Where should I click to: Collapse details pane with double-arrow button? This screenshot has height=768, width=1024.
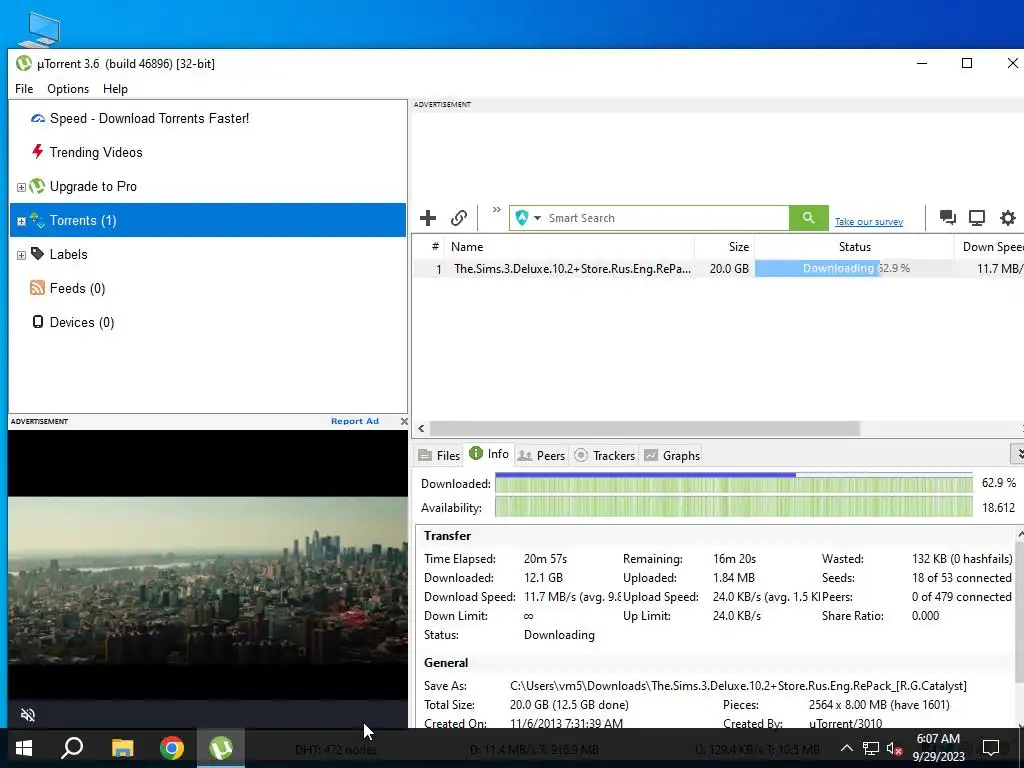coord(1017,453)
